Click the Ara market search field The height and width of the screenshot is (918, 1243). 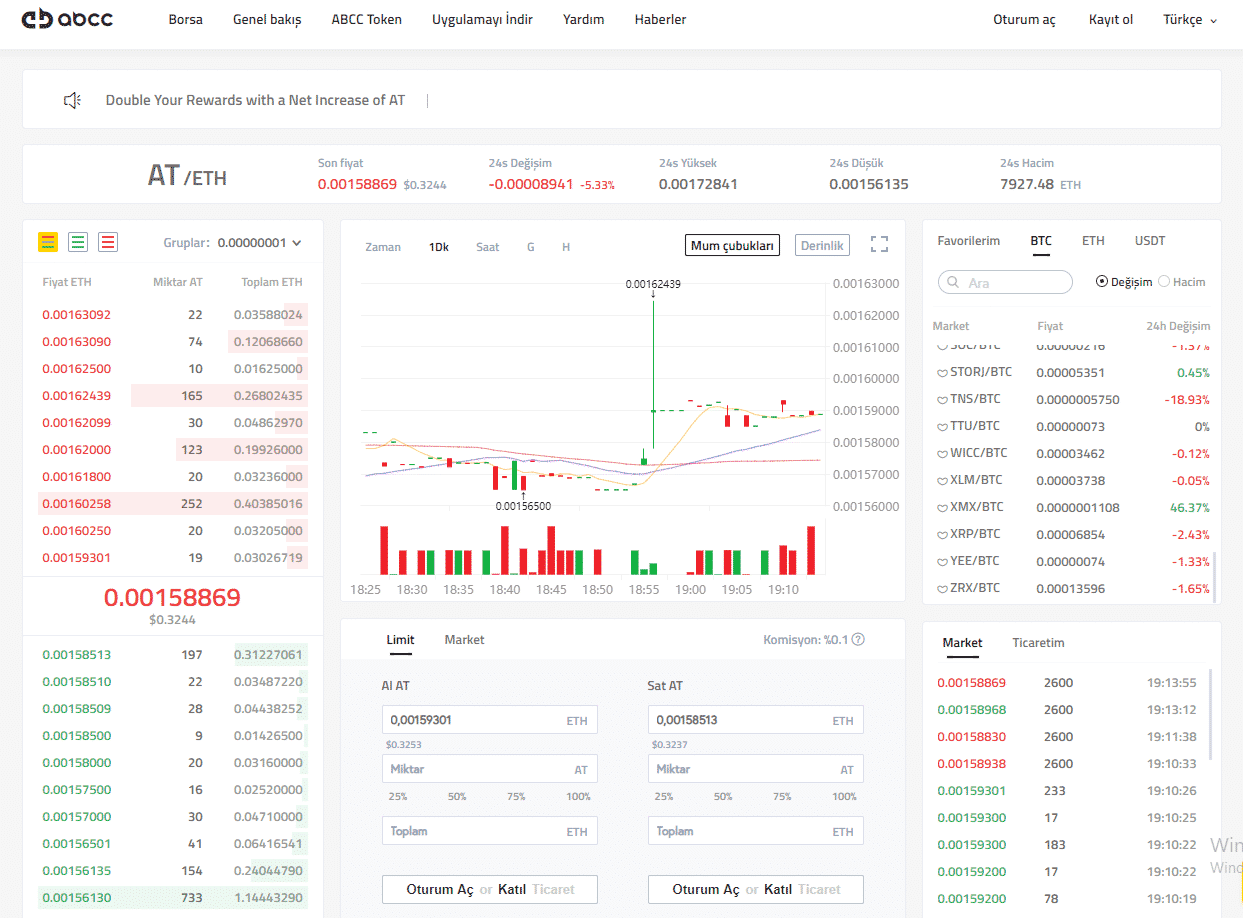(x=1005, y=282)
